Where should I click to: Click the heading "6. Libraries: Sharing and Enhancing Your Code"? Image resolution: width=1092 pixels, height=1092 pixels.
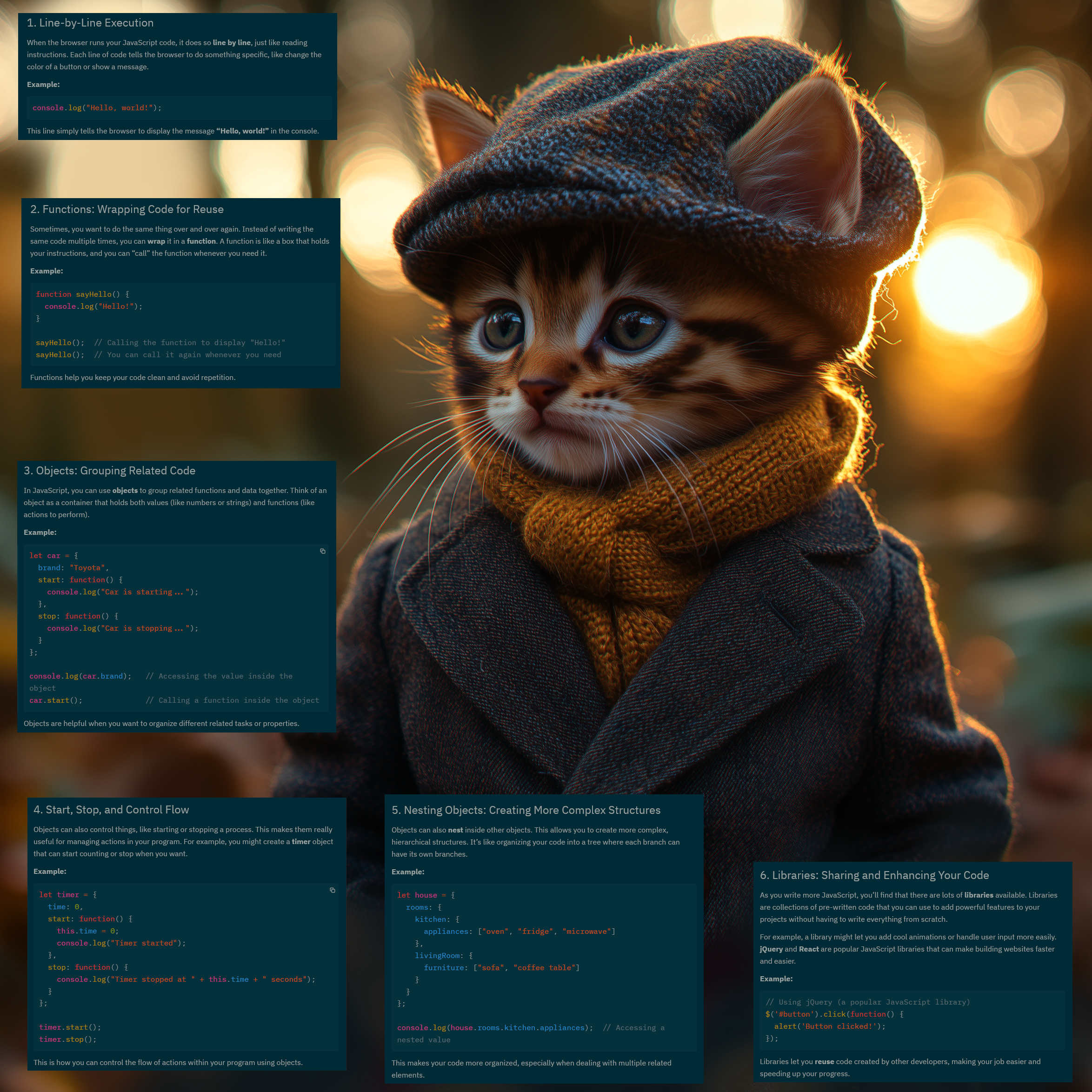point(874,875)
